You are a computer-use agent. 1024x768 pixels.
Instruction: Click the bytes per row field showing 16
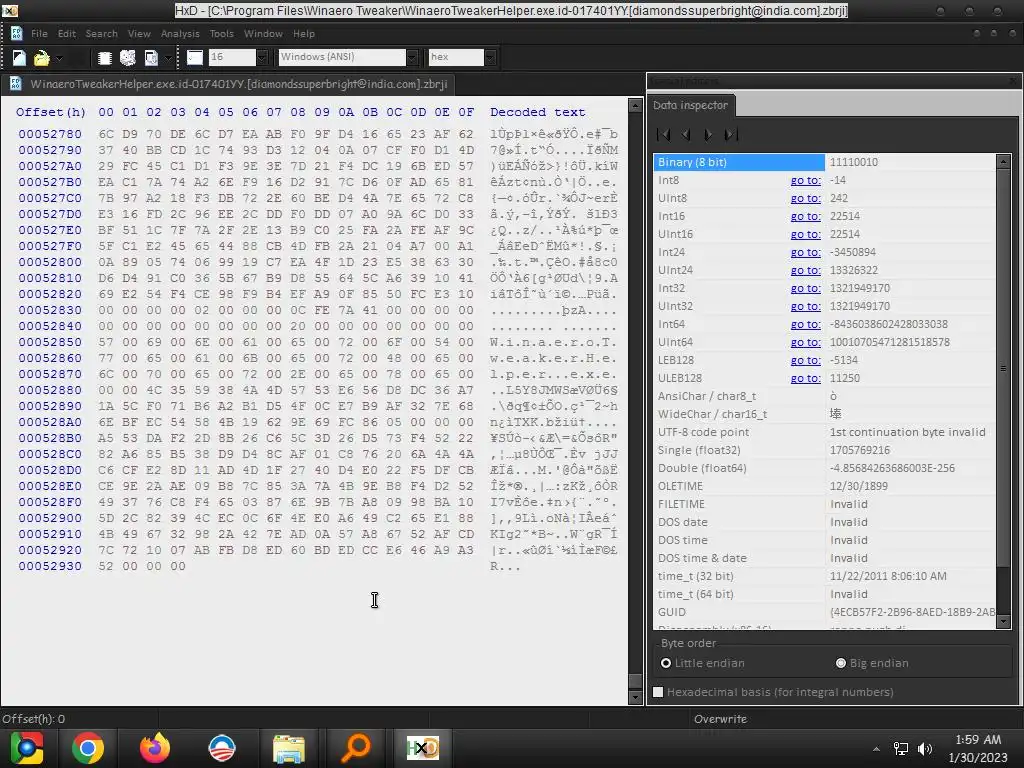(232, 57)
